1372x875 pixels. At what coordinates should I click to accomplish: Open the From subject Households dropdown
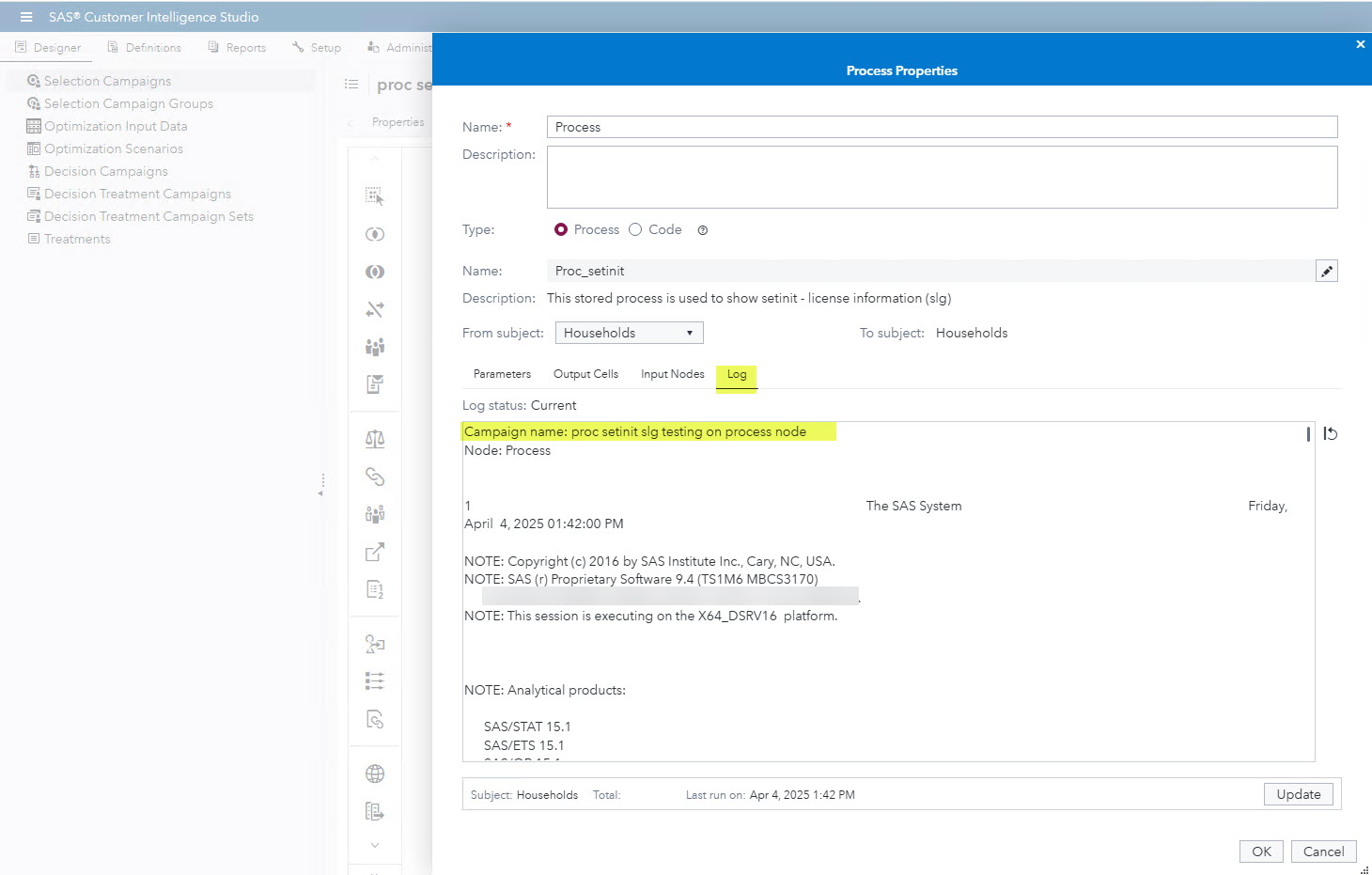pyautogui.click(x=629, y=333)
